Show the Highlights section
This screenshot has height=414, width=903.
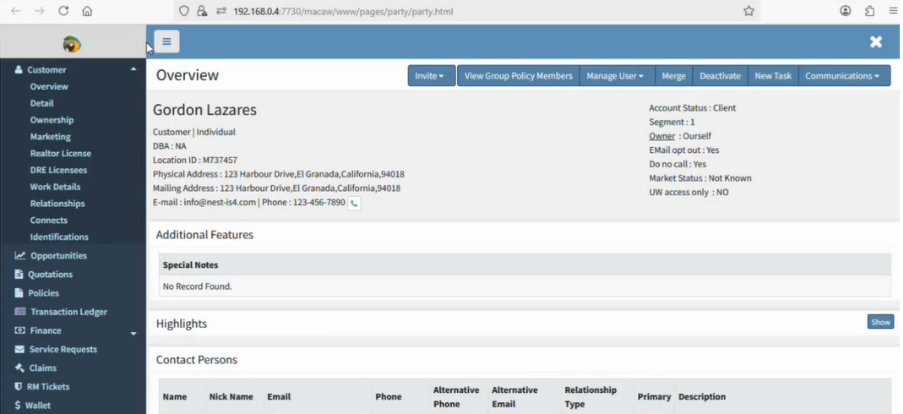880,322
